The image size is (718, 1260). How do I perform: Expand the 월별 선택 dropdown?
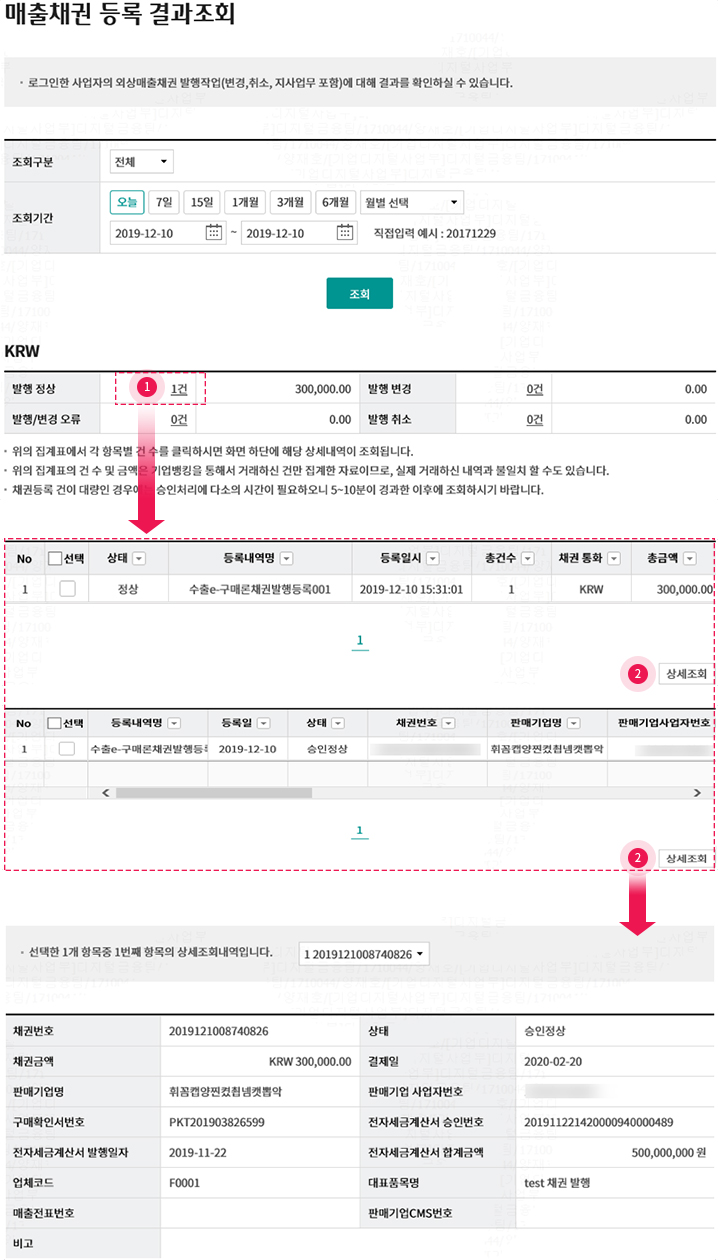[412, 202]
